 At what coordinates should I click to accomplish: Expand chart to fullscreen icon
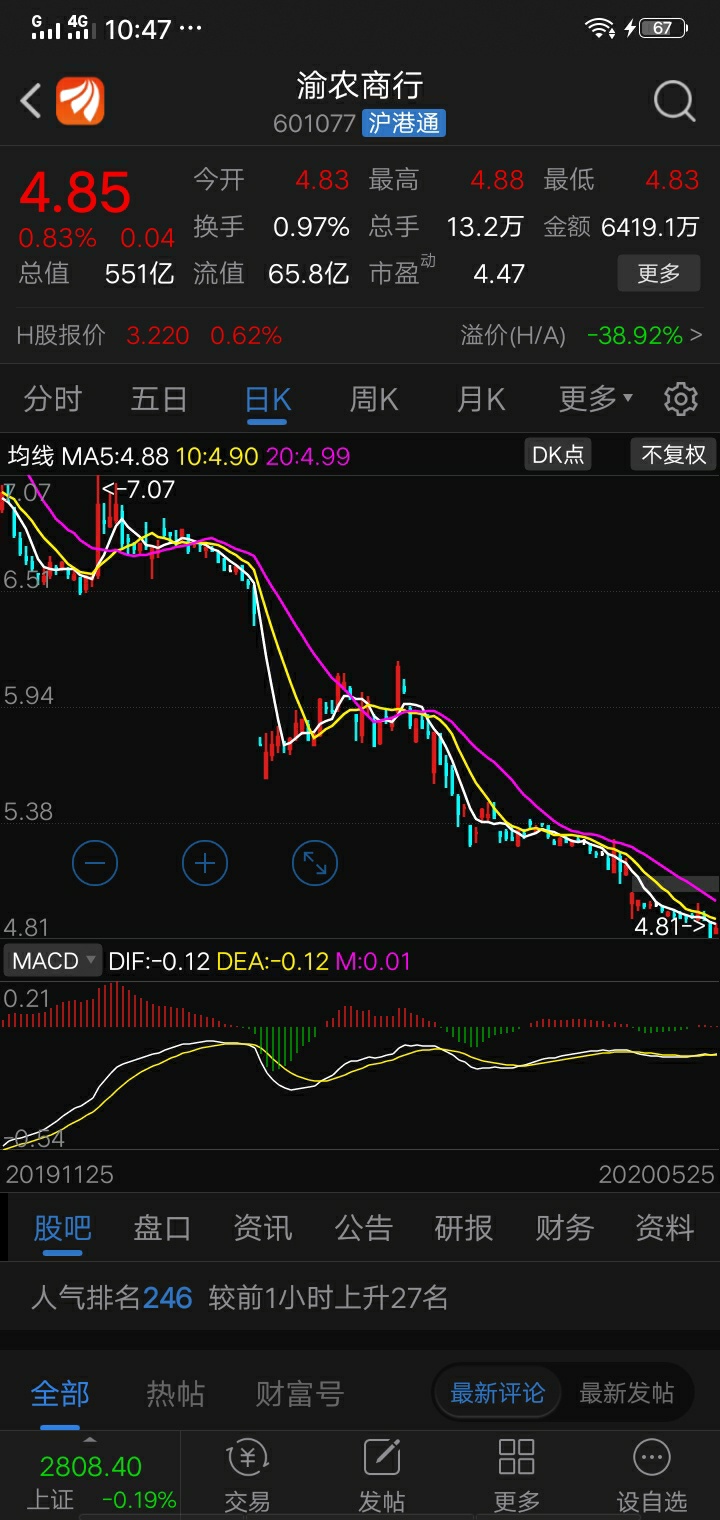click(315, 863)
